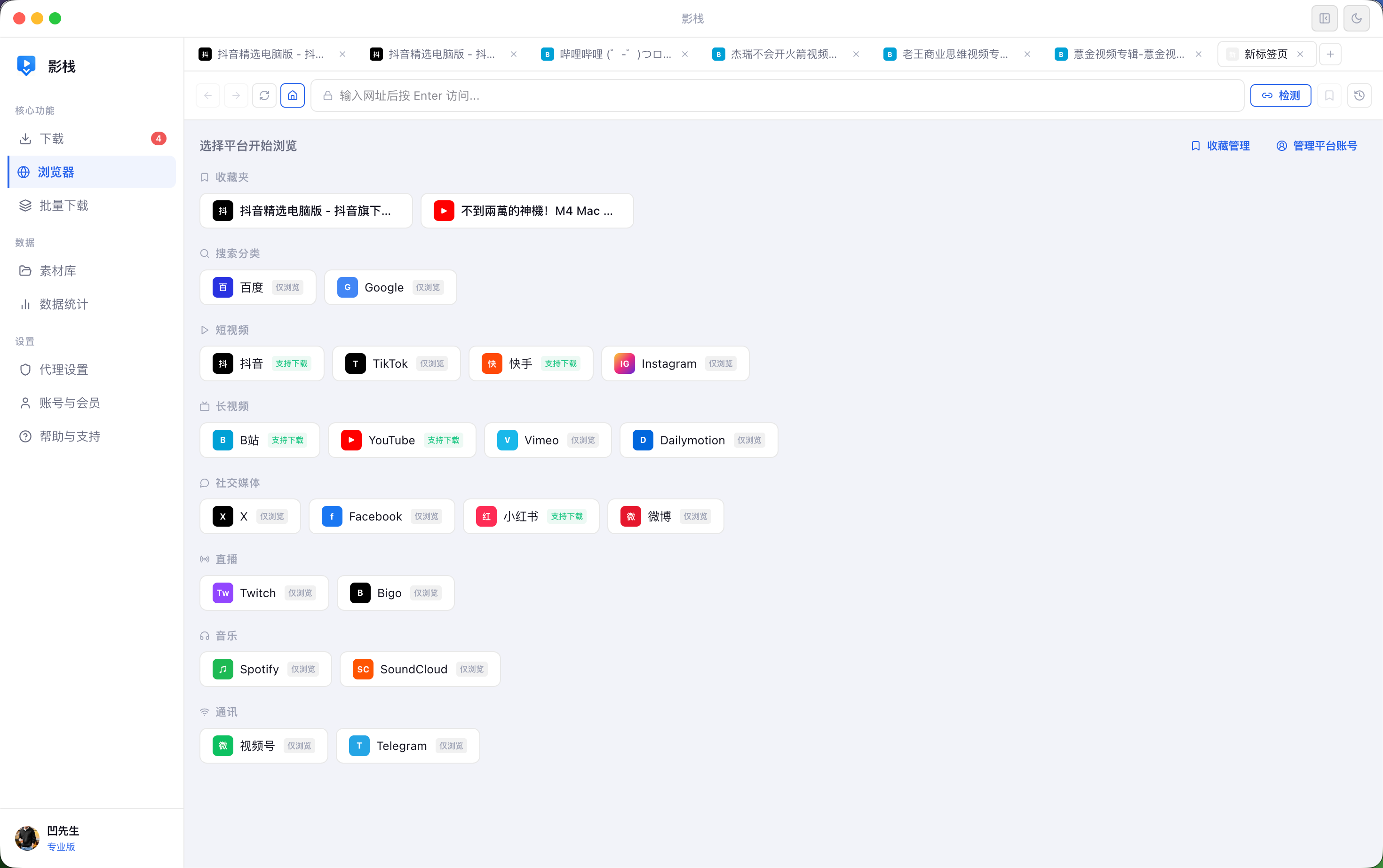This screenshot has height=868, width=1383.
Task: Open 代理设置 settings page
Action: [92, 370]
